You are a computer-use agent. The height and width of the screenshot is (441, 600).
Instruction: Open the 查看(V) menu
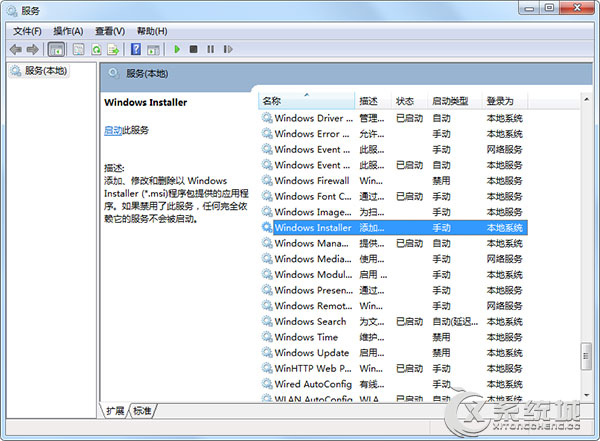click(110, 31)
